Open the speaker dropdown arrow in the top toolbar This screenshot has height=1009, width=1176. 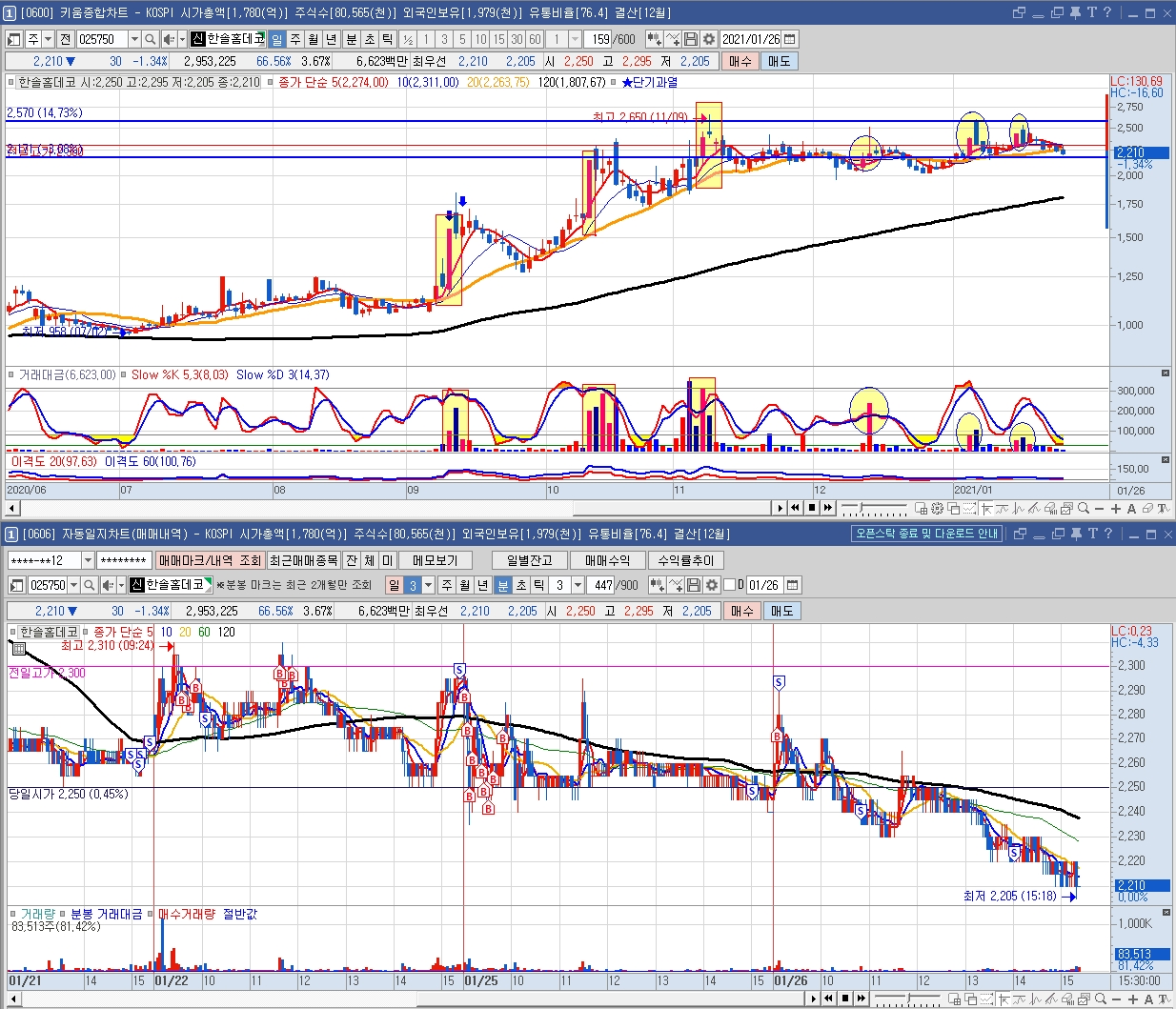coord(182,39)
